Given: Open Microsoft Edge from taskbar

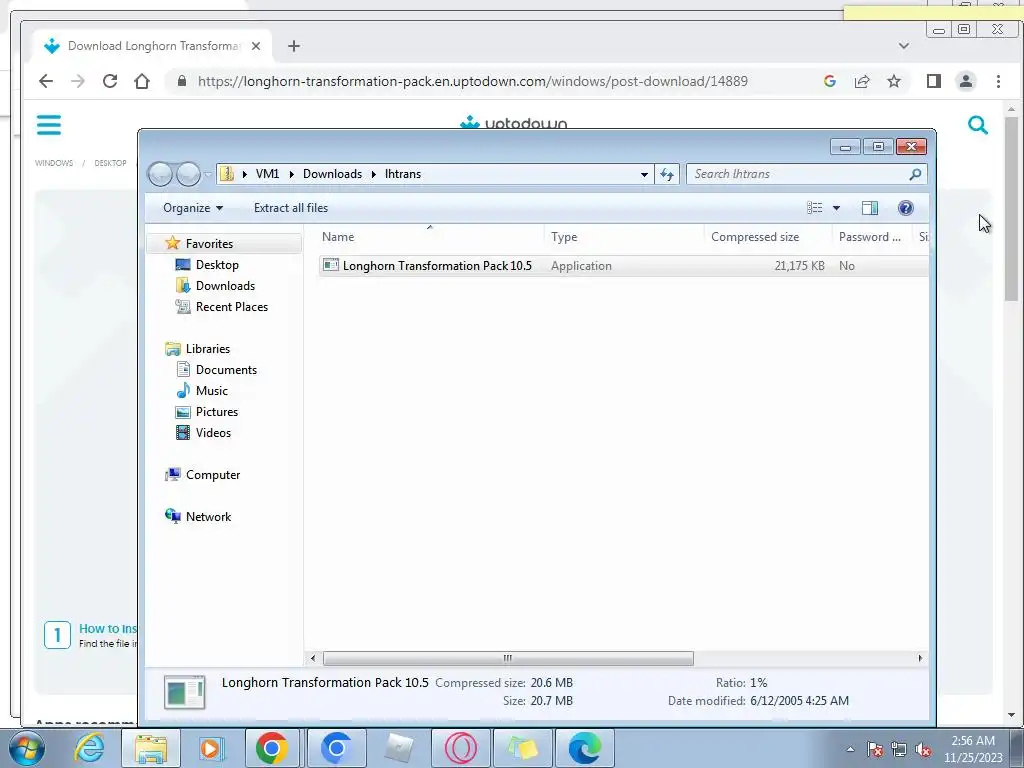Looking at the screenshot, I should (x=584, y=748).
